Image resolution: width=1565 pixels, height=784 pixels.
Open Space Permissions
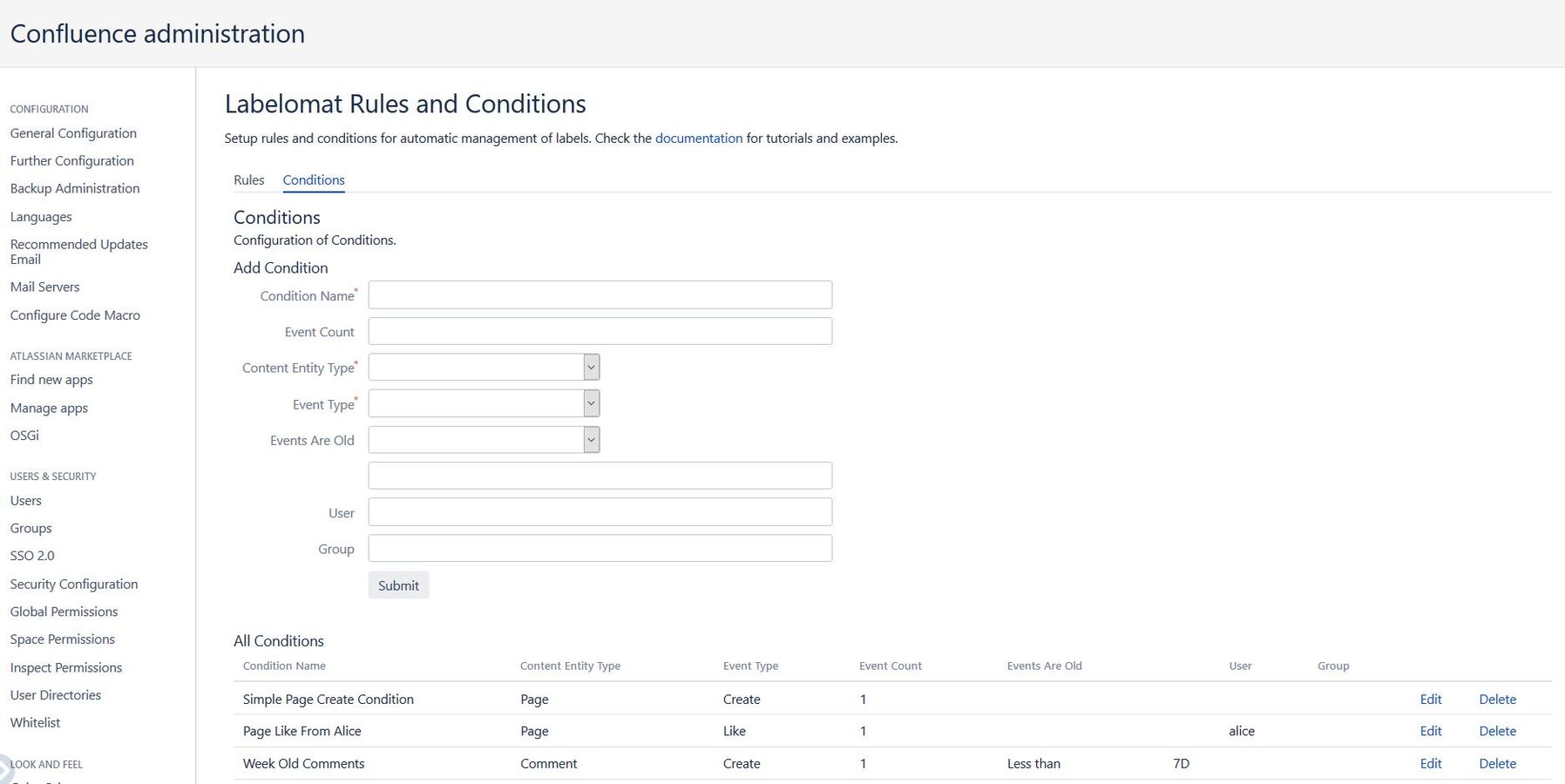(62, 639)
